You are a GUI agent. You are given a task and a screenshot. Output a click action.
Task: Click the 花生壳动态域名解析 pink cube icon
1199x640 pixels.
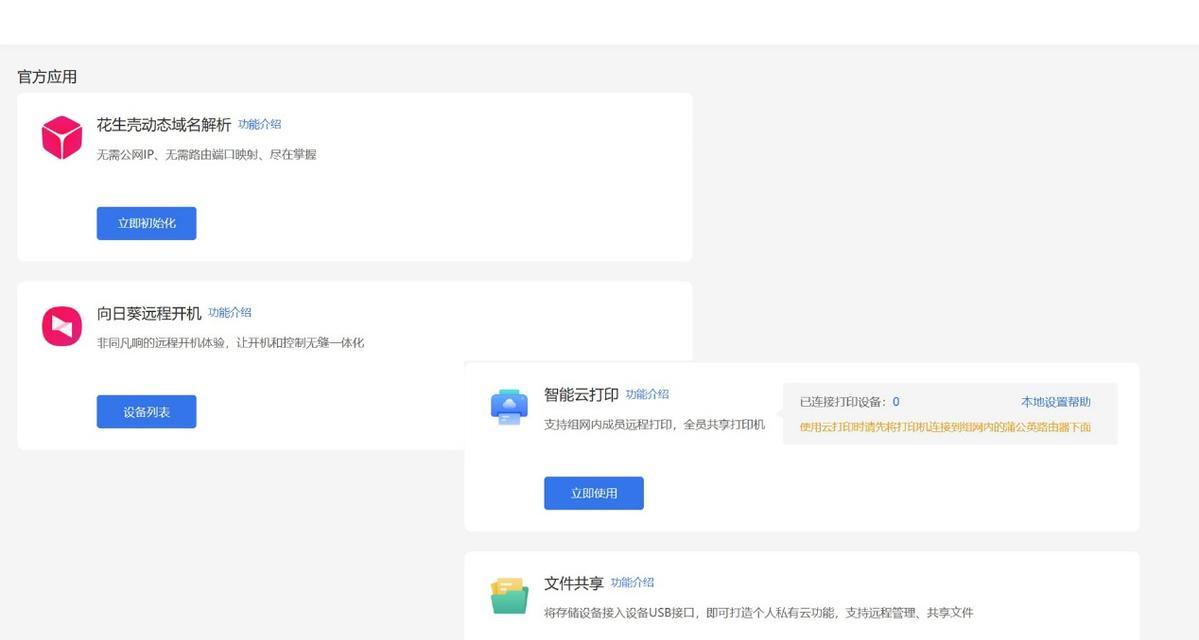(x=61, y=138)
